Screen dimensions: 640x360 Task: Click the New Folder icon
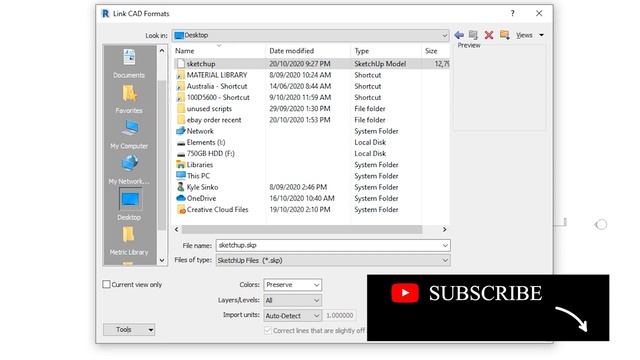pos(504,35)
